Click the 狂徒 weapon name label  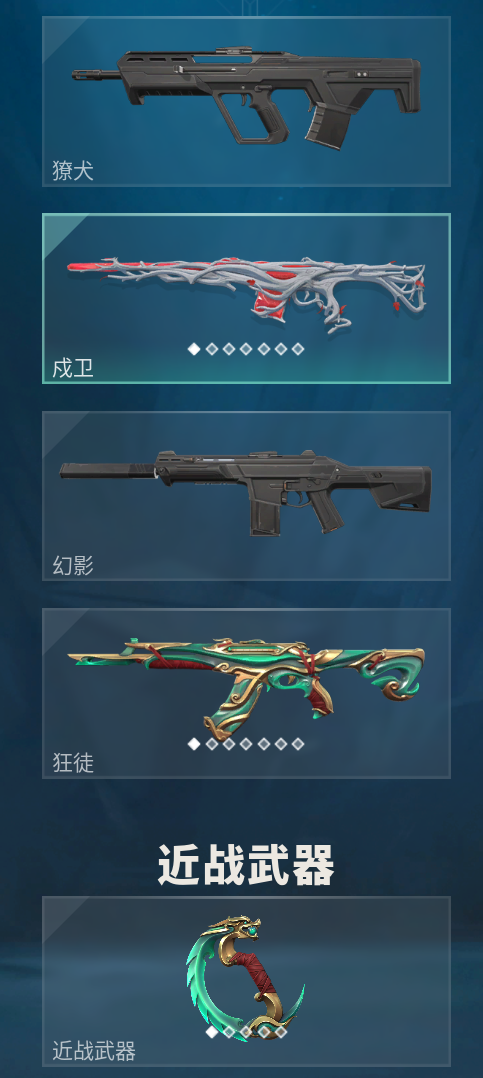(73, 763)
